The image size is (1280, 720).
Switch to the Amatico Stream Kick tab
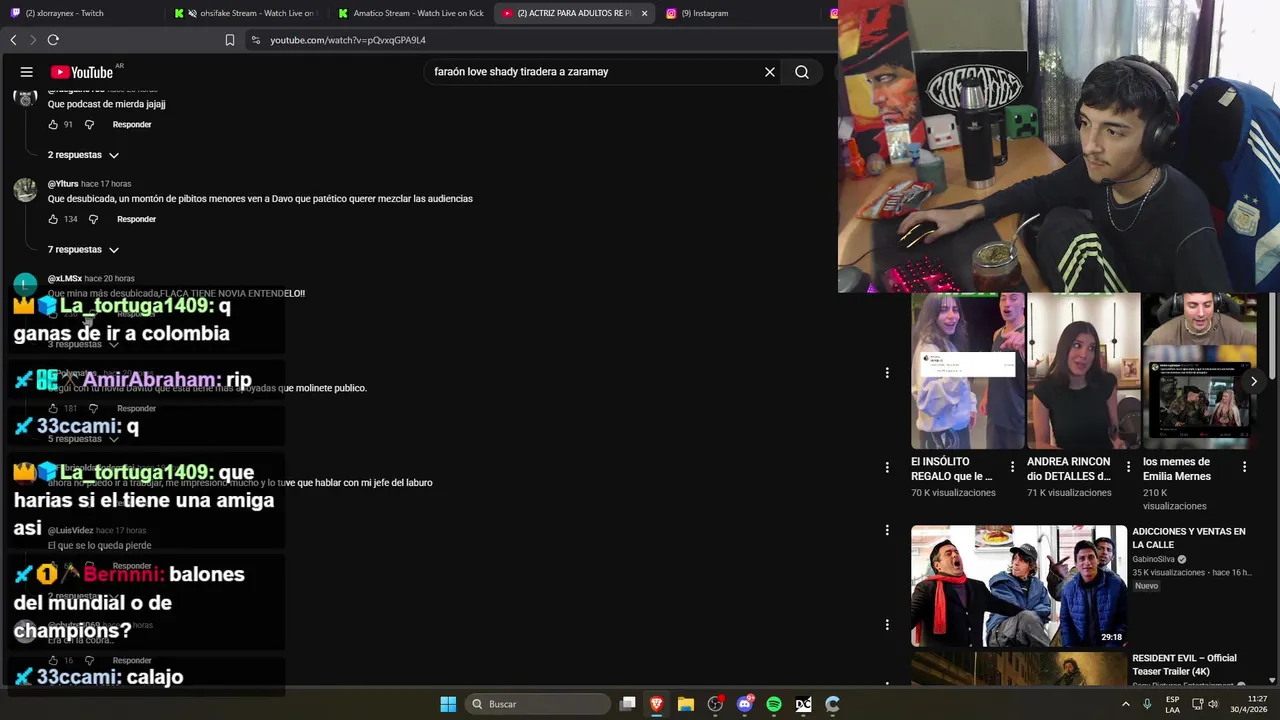411,13
